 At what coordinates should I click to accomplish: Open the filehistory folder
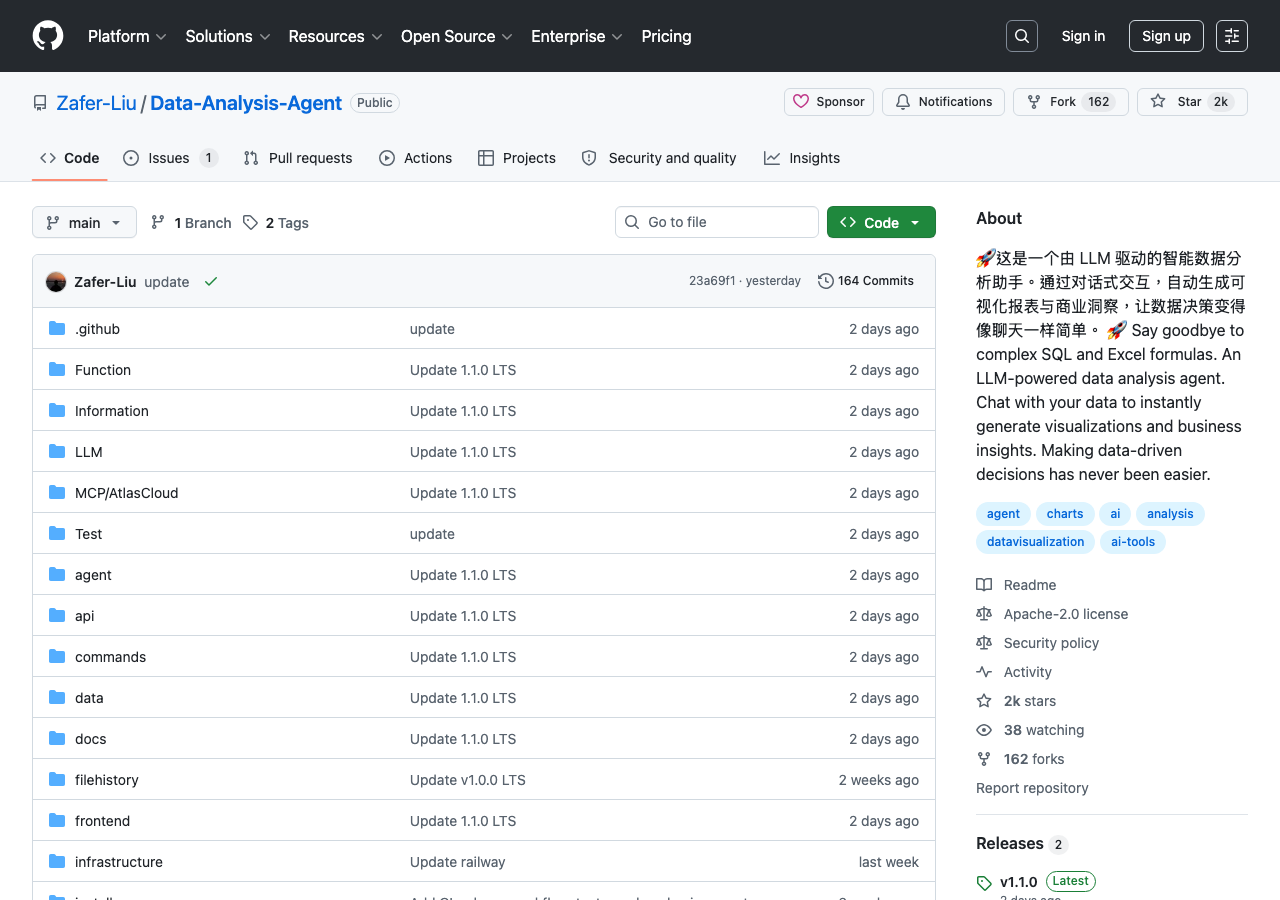[107, 780]
